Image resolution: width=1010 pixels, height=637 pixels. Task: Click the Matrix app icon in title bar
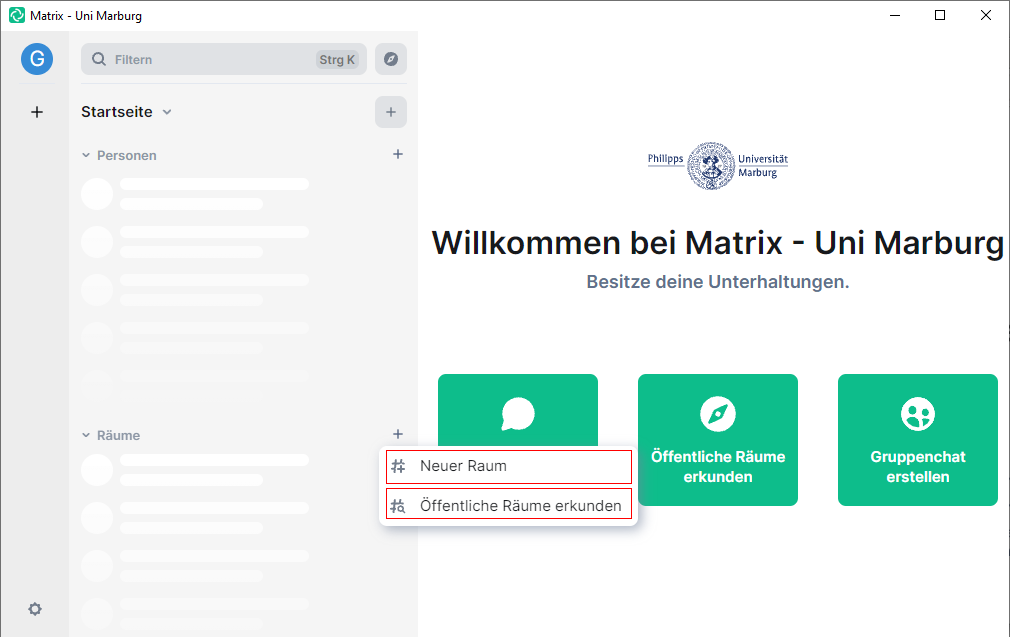tap(17, 15)
